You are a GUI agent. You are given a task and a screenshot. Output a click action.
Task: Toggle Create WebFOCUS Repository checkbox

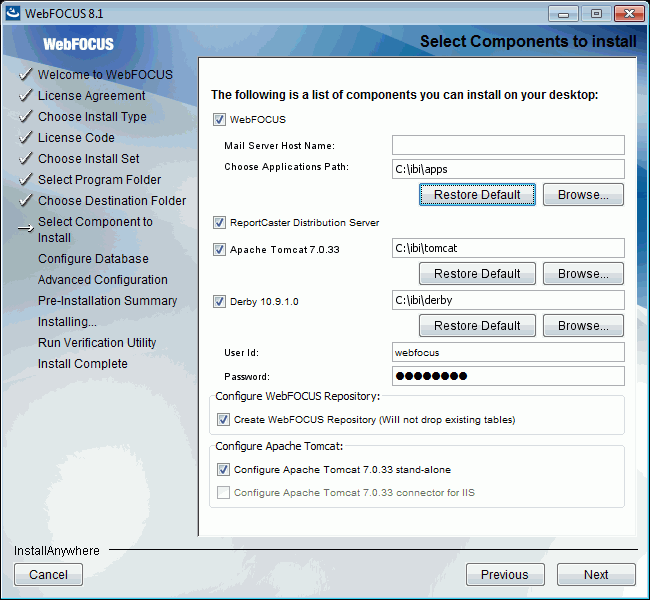coord(223,420)
